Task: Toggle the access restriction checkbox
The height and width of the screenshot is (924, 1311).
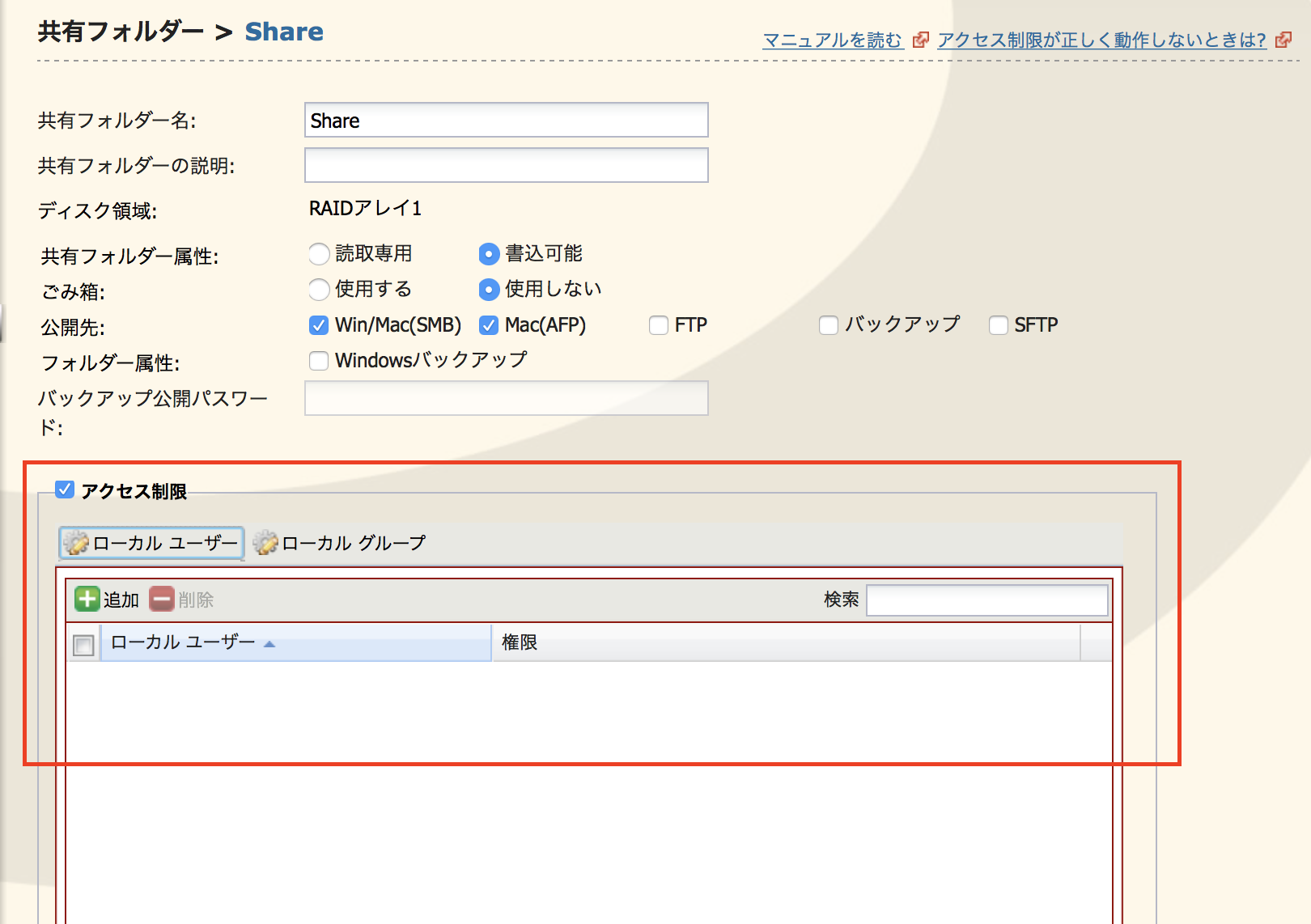Action: [x=65, y=490]
